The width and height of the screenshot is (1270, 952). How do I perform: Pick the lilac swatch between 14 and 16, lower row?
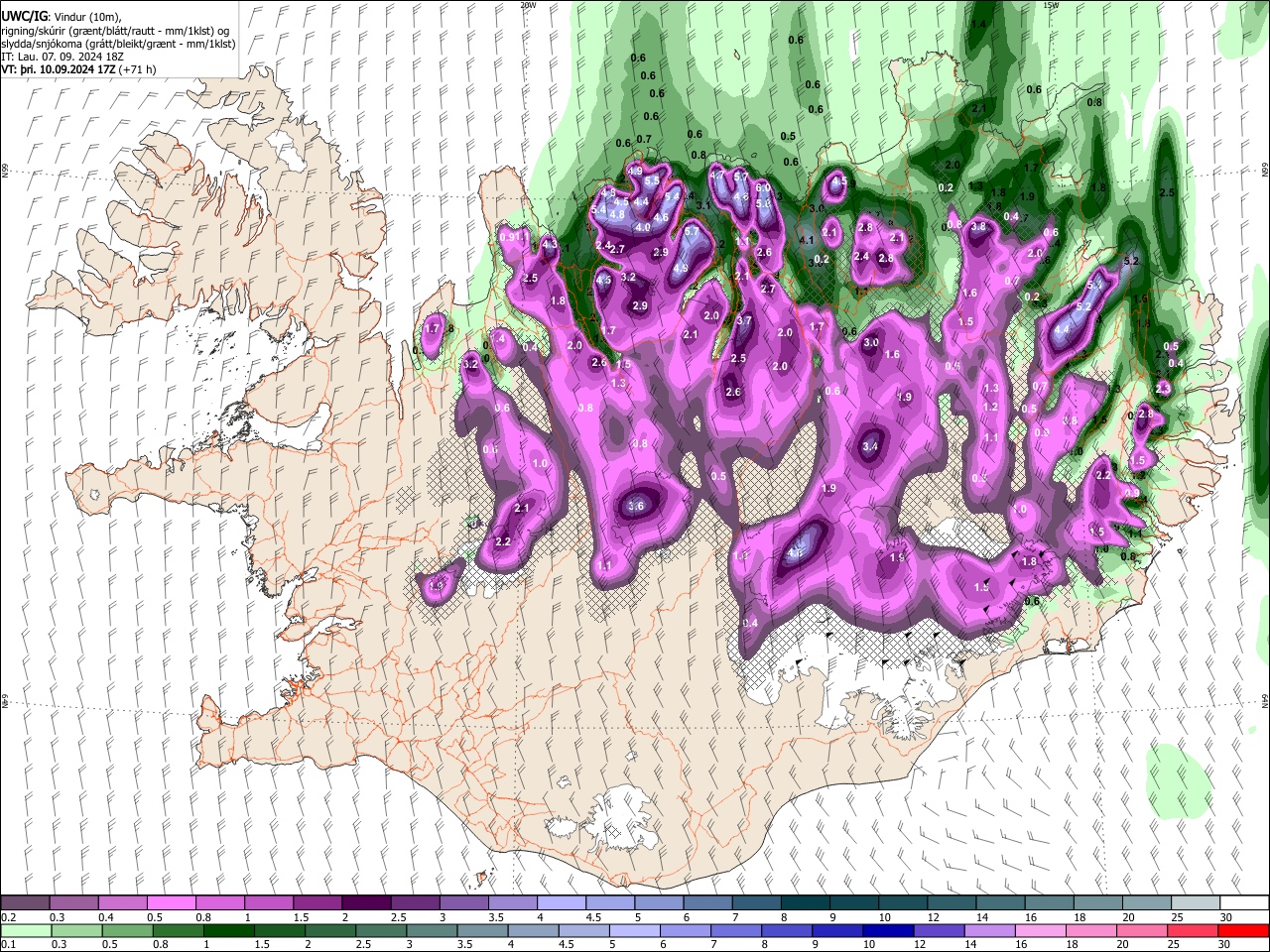click(990, 930)
